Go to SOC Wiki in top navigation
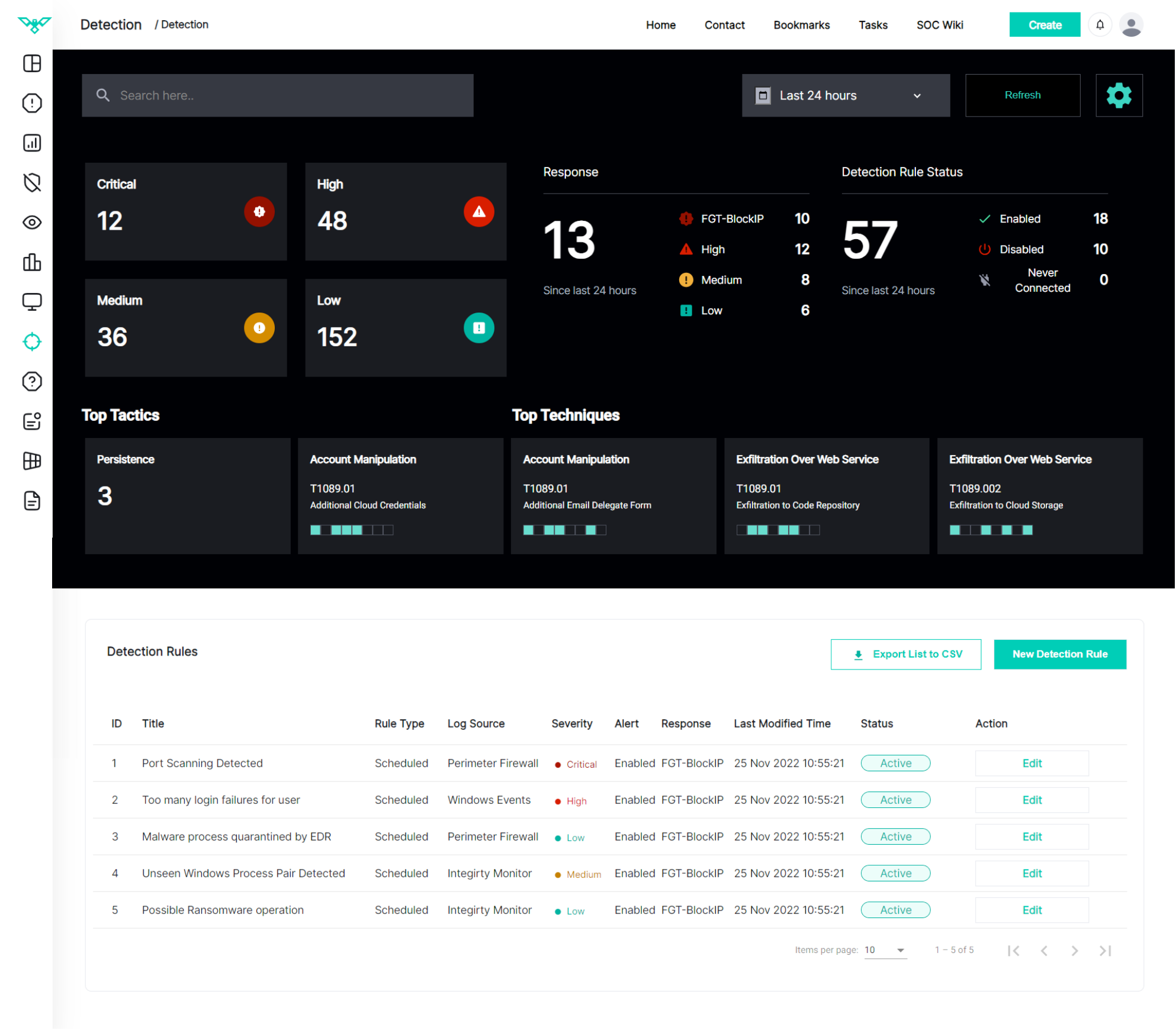Screen dimensions: 1176x1030 coord(941,25)
